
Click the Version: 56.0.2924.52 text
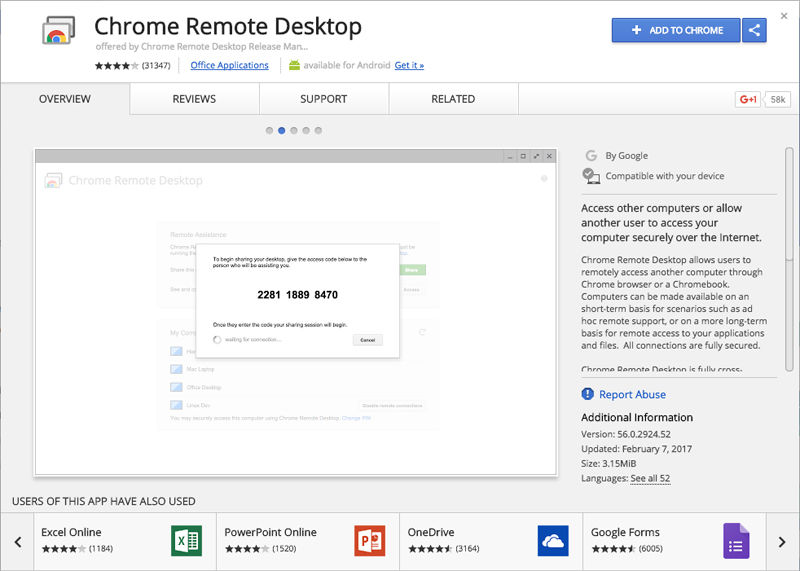point(626,434)
